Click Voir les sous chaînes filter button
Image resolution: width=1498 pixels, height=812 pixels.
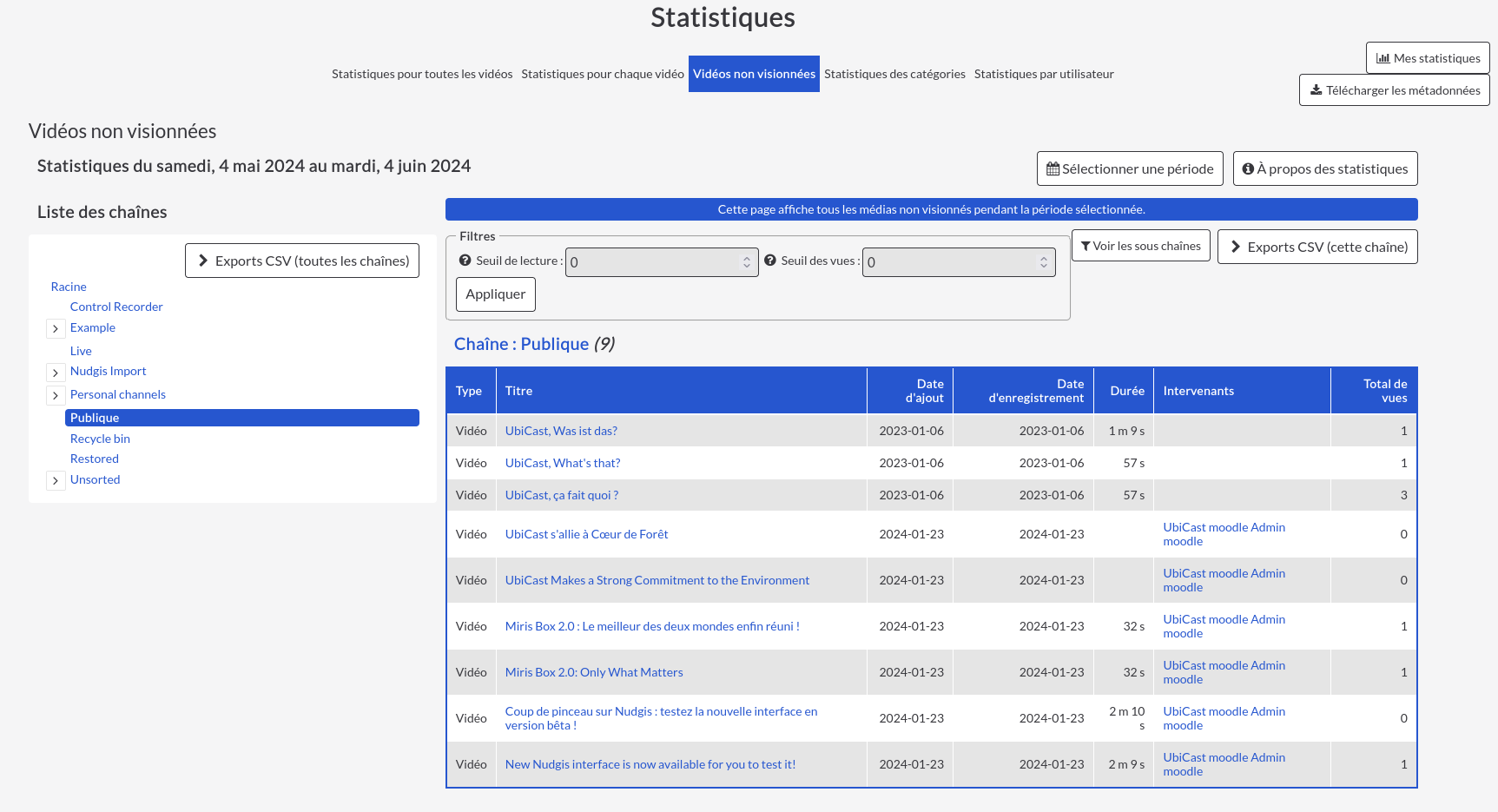(x=1141, y=246)
